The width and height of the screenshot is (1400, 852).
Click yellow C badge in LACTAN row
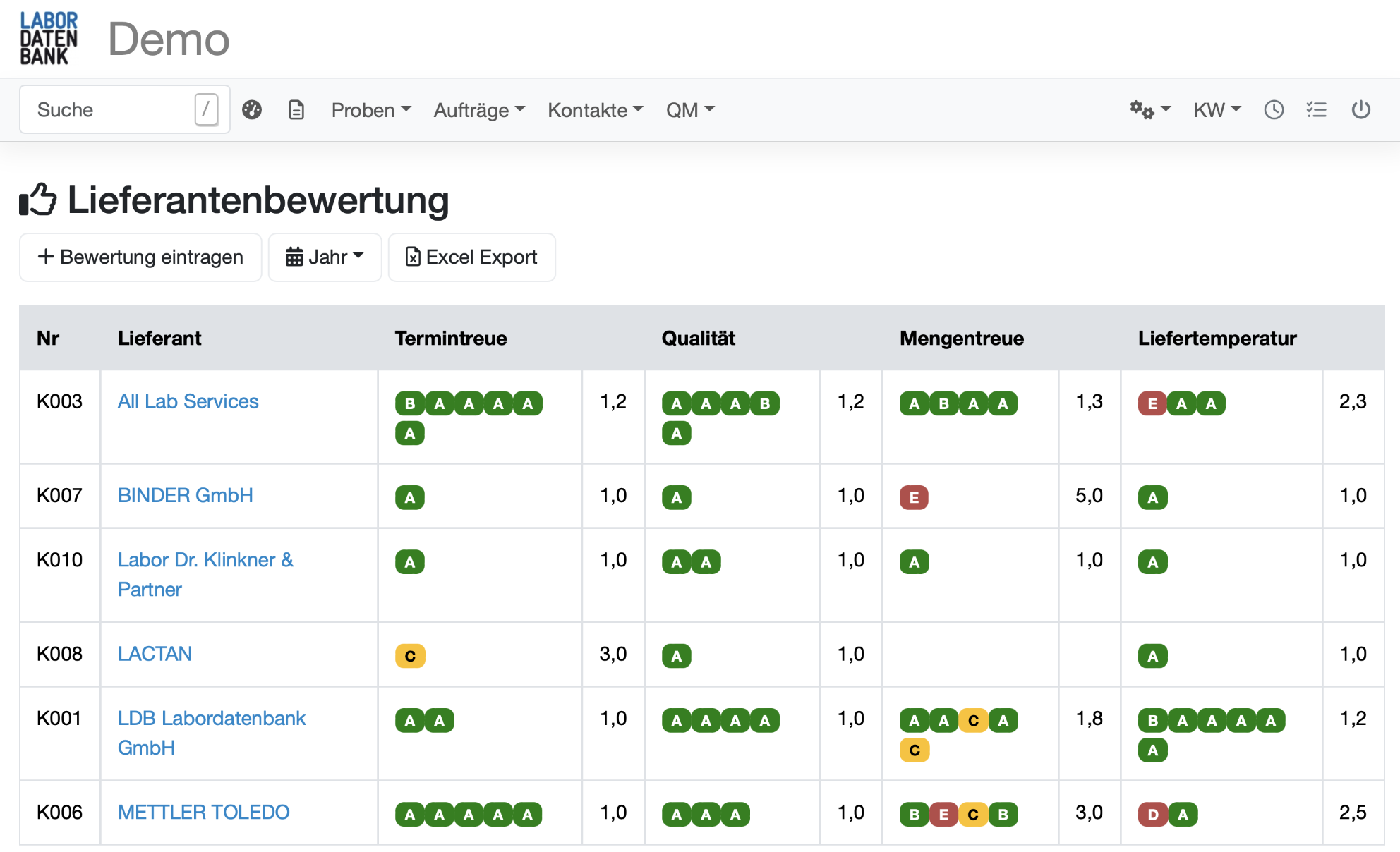click(410, 656)
